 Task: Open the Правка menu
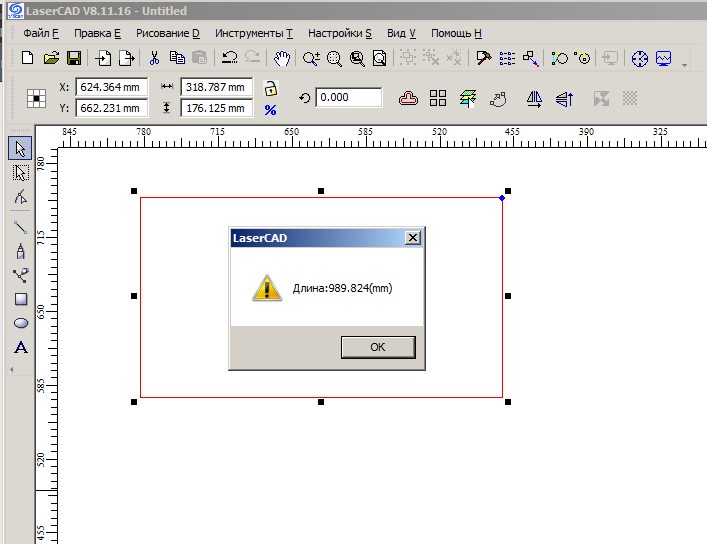tap(97, 33)
